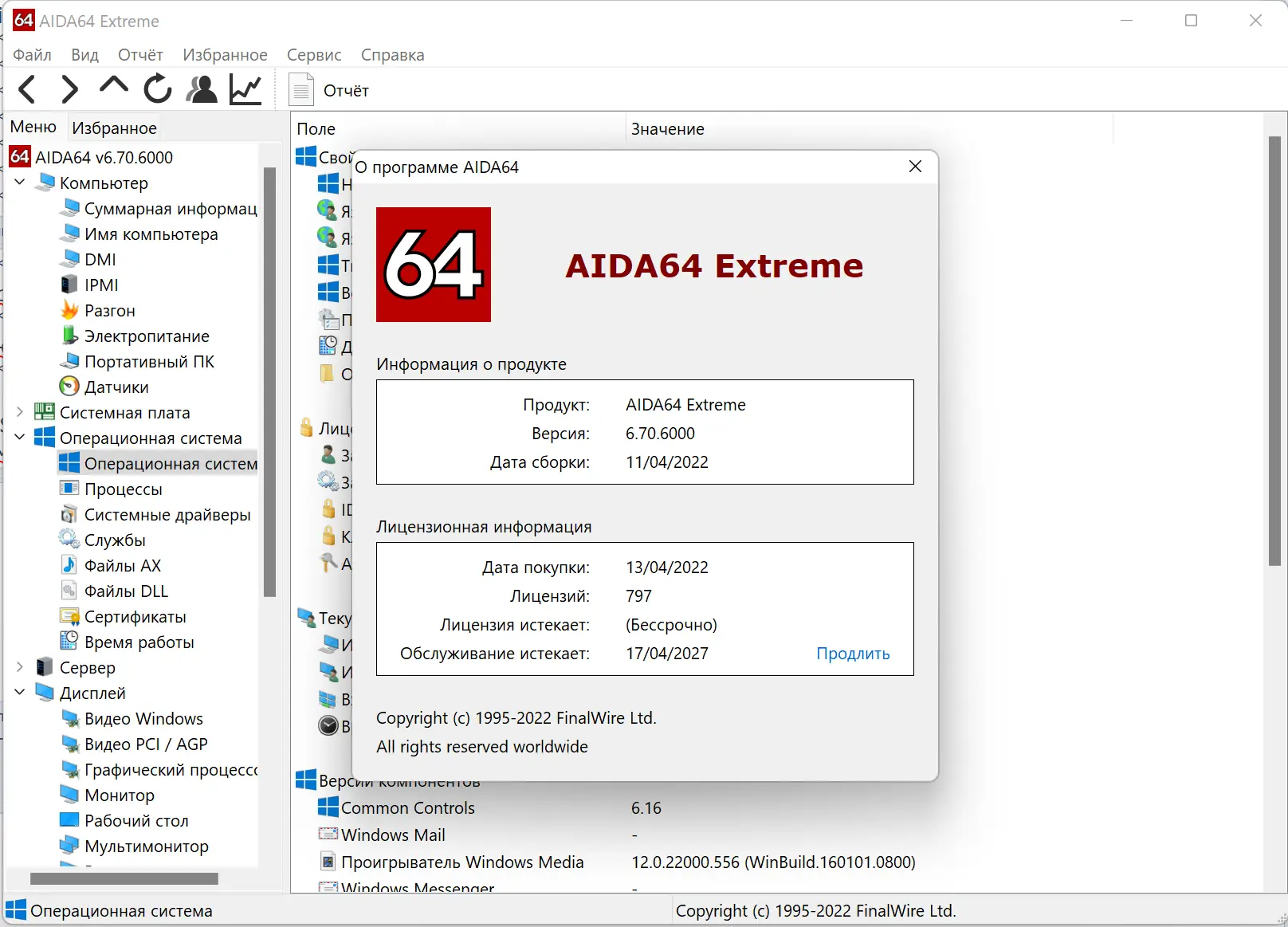Click the sidebar horizontal scrollbar

coord(124,878)
